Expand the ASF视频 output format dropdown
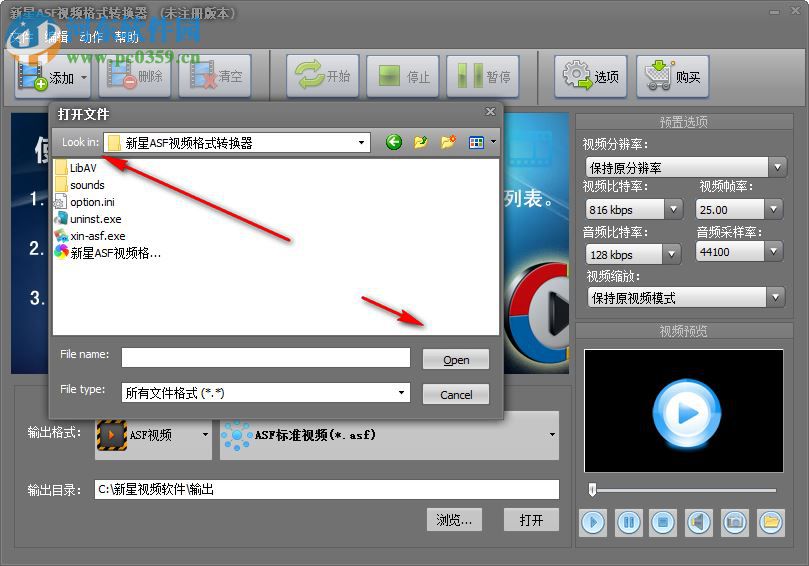The height and width of the screenshot is (566, 809). point(205,434)
